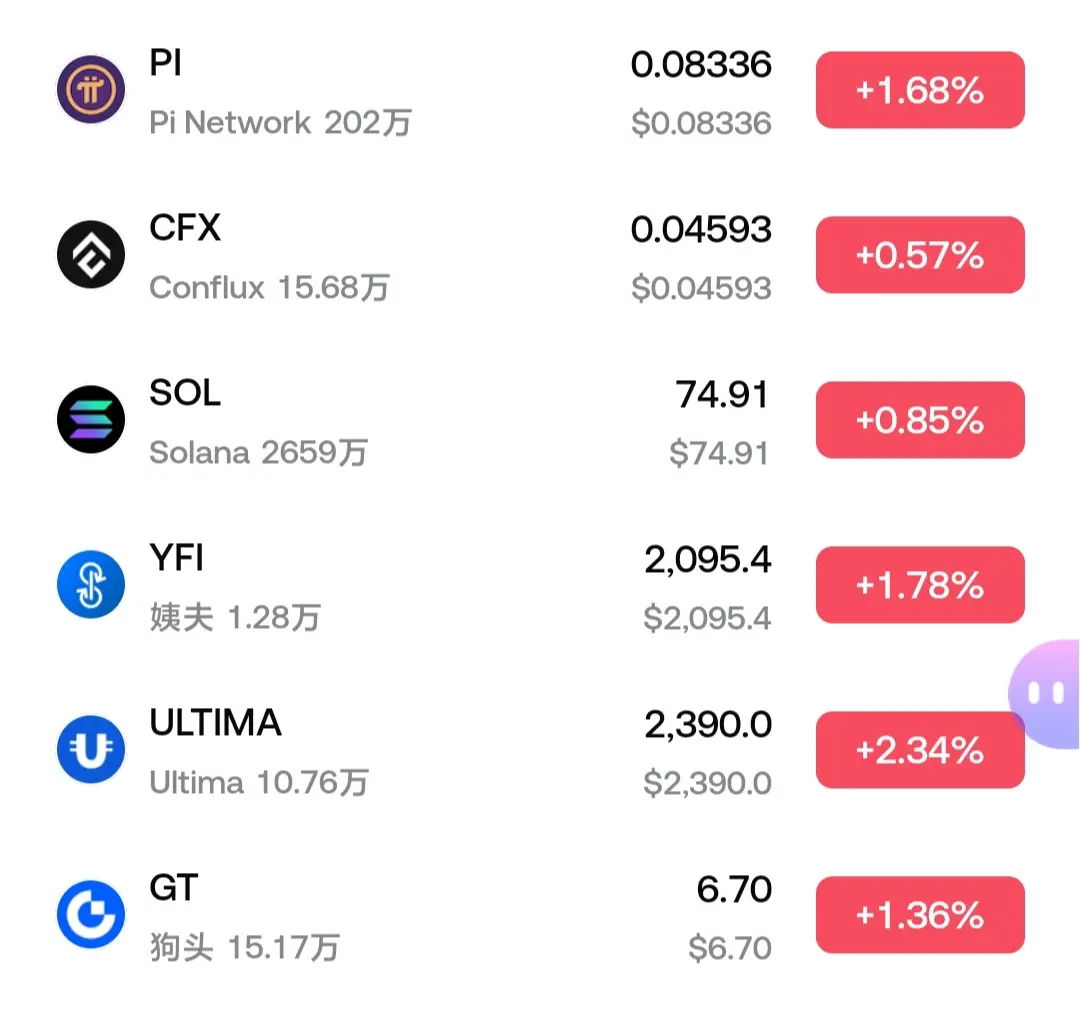This screenshot has height=1033, width=1080.
Task: Toggle the PI +1.68% change badge
Action: (x=920, y=90)
